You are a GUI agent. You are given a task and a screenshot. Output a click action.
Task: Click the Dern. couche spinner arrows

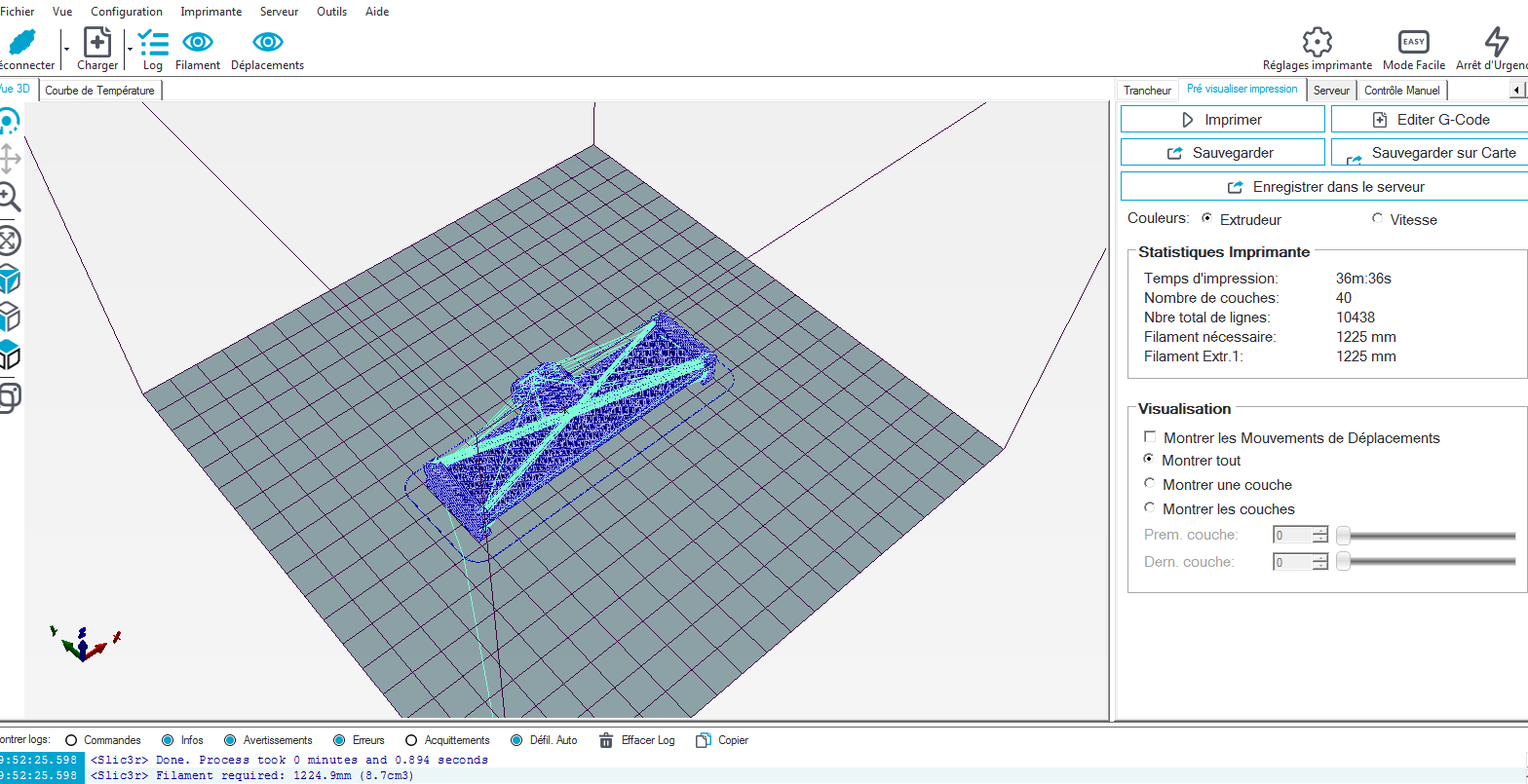click(1320, 562)
